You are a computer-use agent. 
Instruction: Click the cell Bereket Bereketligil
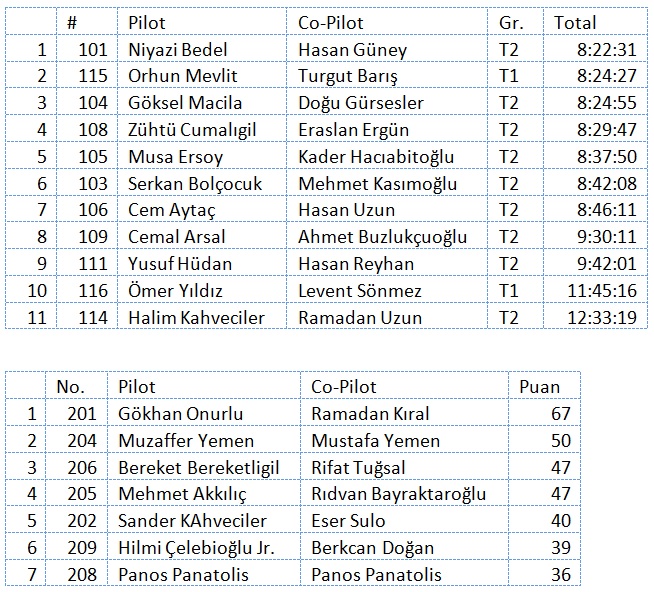199,468
